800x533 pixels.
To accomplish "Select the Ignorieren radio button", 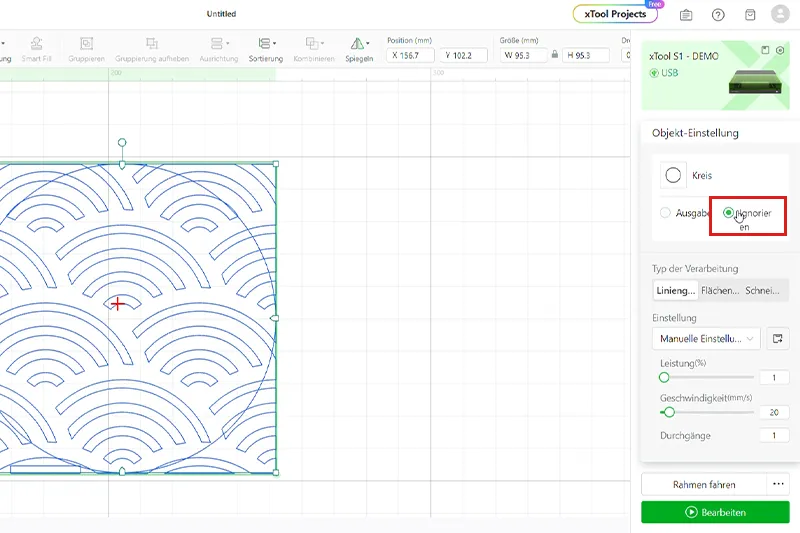I will [728, 213].
